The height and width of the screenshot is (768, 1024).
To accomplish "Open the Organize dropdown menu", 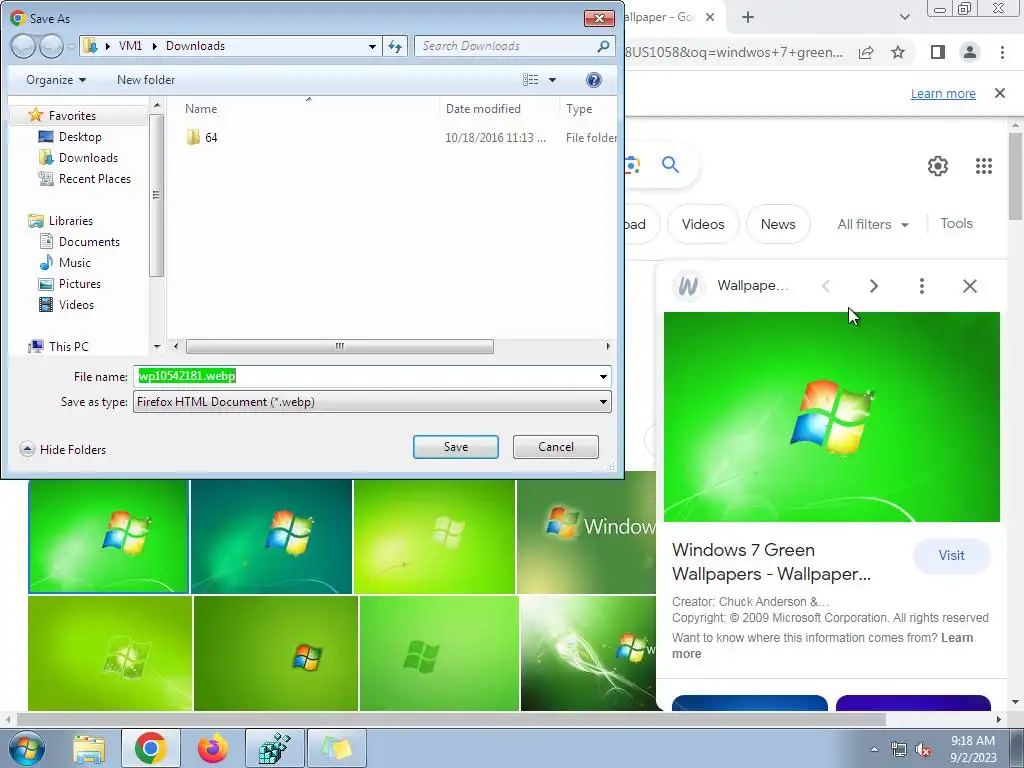I will coord(56,80).
